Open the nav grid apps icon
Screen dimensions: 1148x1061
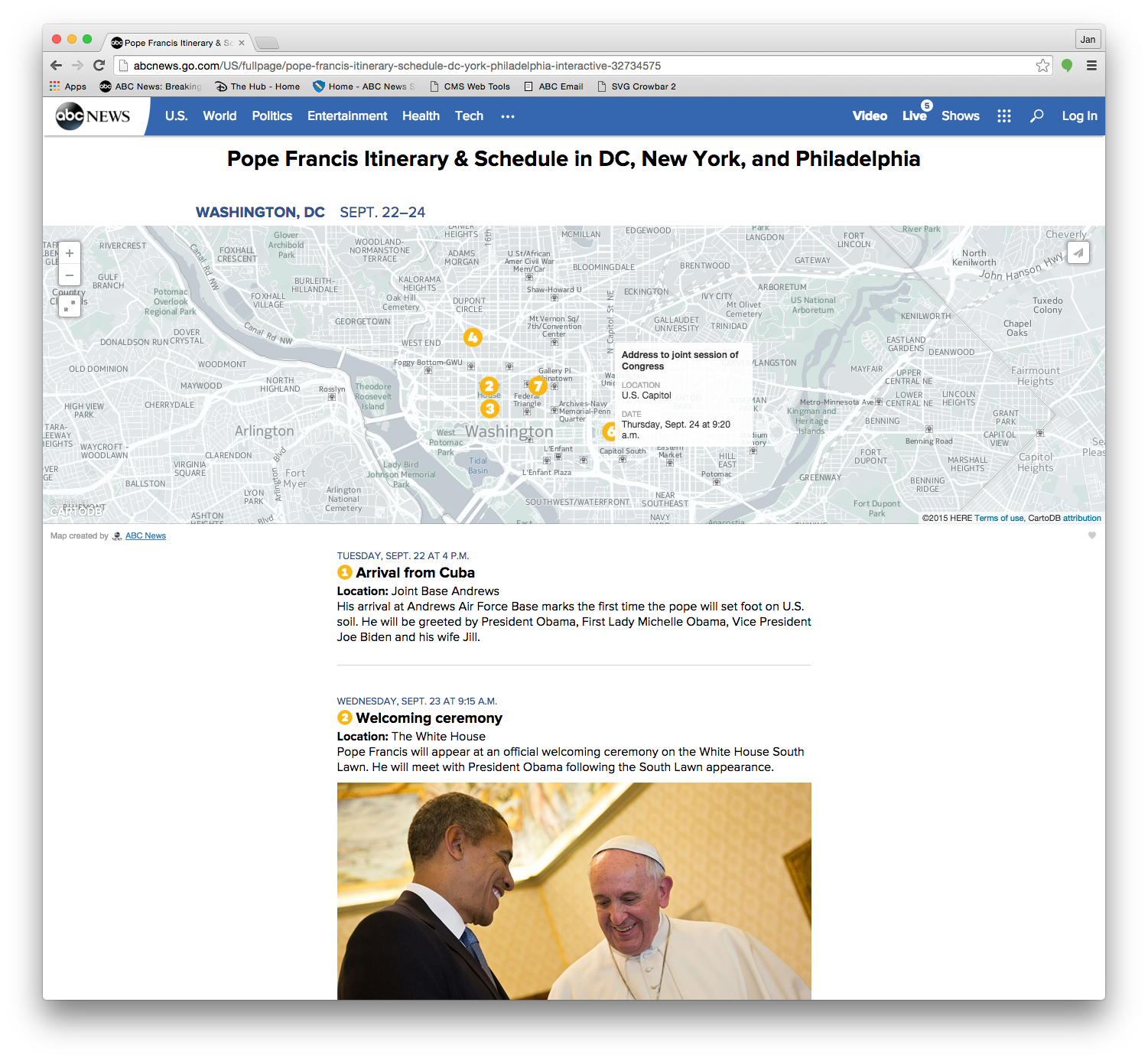click(x=1004, y=116)
